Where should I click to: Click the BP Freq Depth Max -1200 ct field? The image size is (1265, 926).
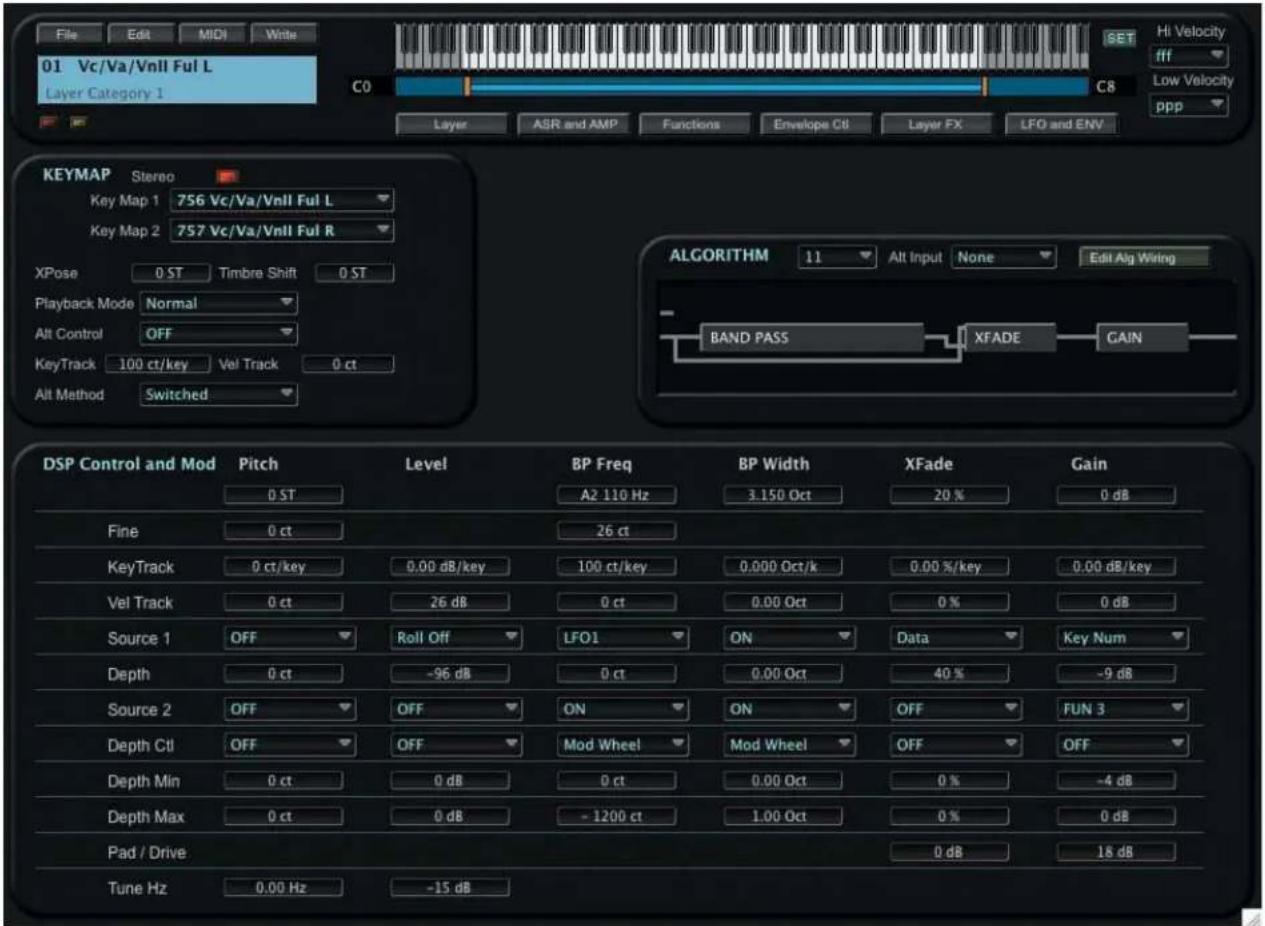pyautogui.click(x=617, y=816)
